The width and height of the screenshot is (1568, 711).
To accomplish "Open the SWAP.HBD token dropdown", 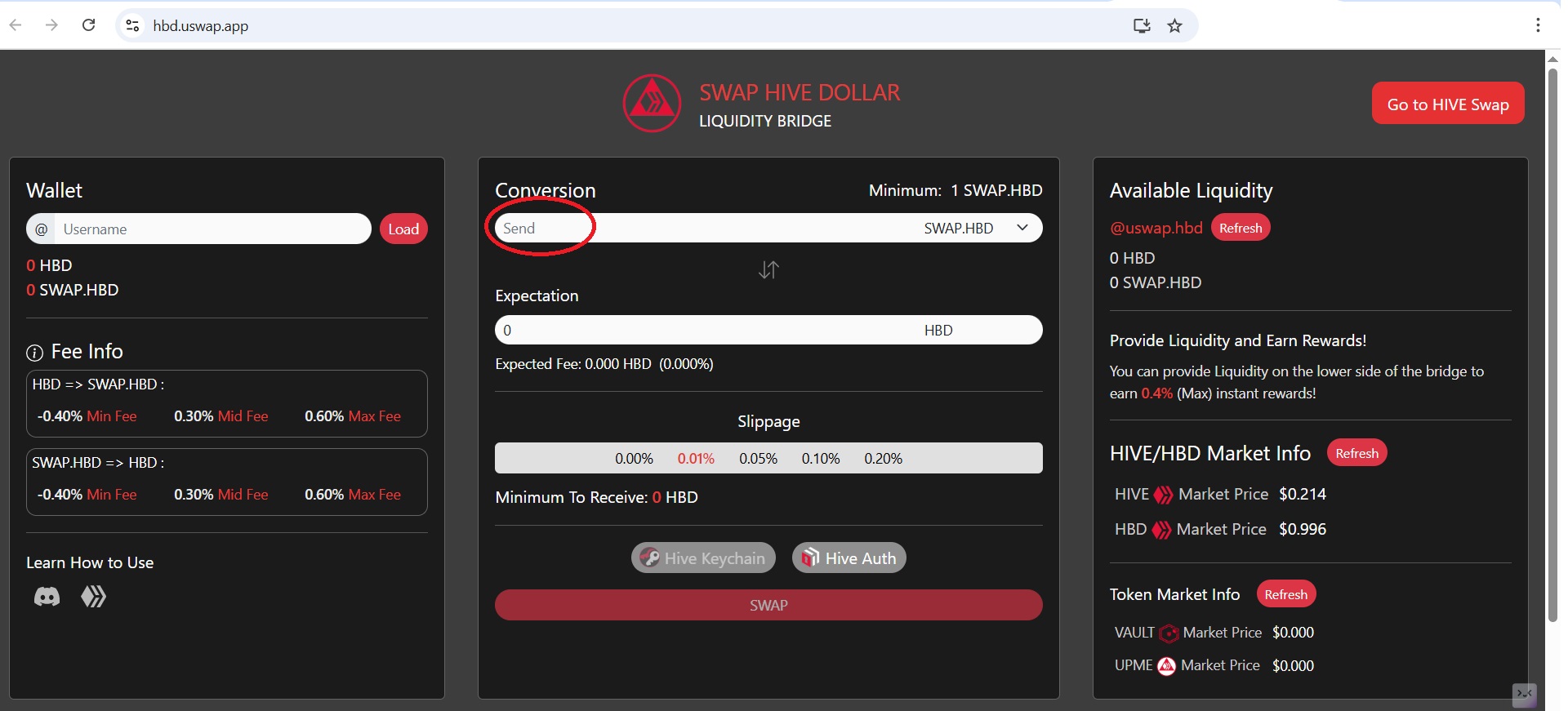I will (977, 229).
